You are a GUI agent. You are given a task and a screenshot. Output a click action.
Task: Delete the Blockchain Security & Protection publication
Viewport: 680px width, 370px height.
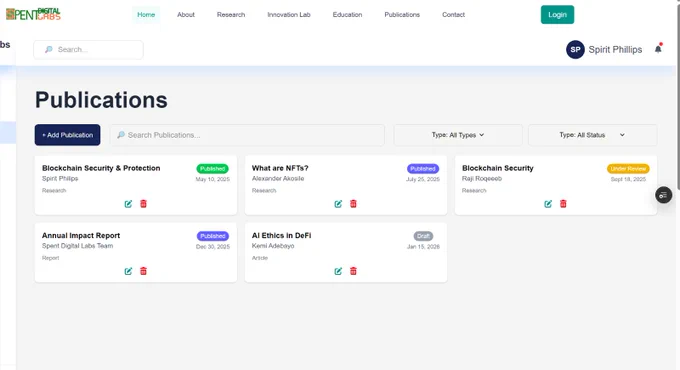click(144, 204)
